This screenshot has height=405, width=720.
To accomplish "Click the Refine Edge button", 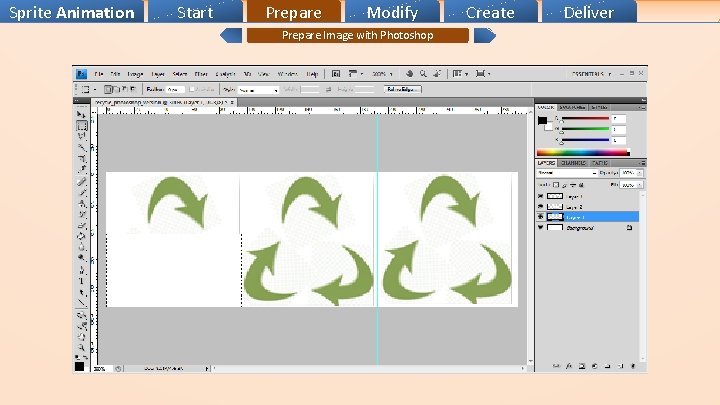I will point(402,90).
